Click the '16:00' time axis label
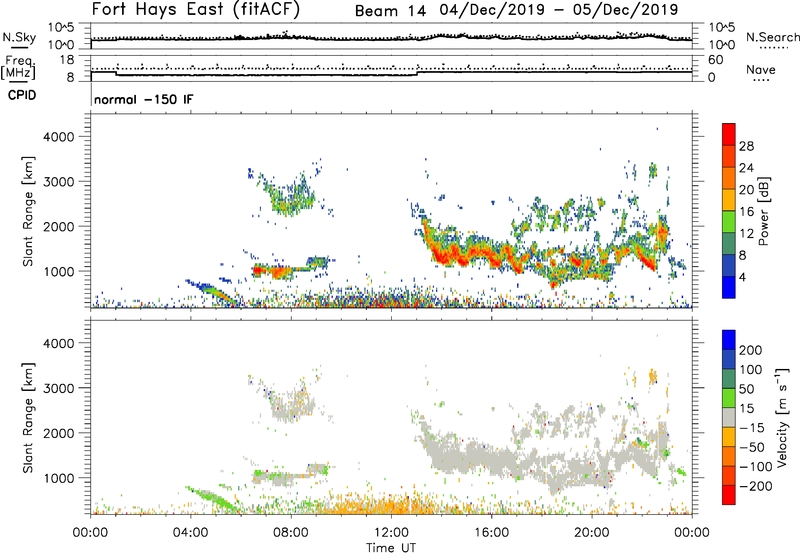Screen dimensions: 800x554 click(491, 533)
